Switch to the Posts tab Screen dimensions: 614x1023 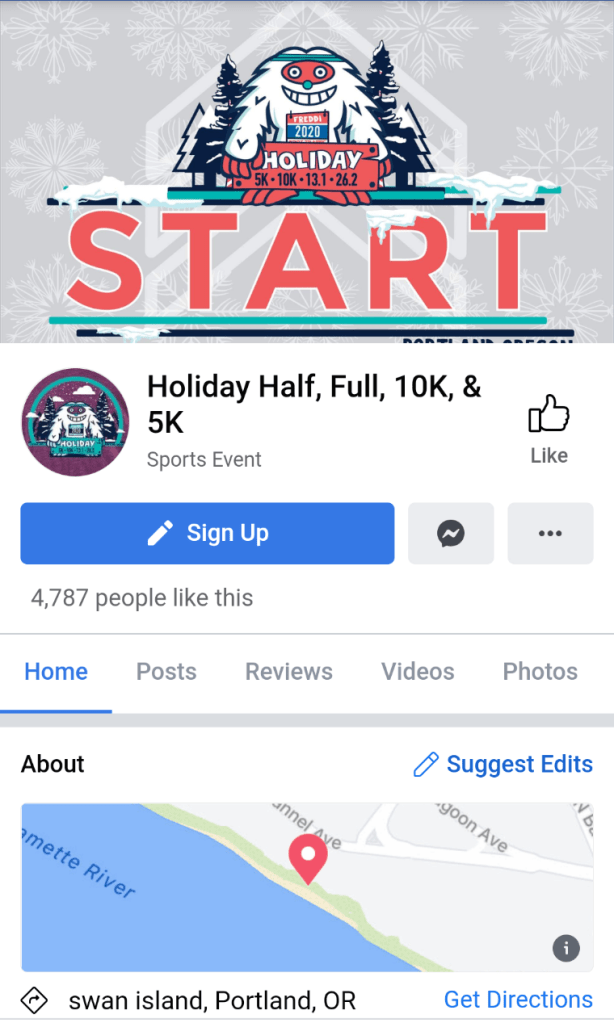(x=166, y=671)
